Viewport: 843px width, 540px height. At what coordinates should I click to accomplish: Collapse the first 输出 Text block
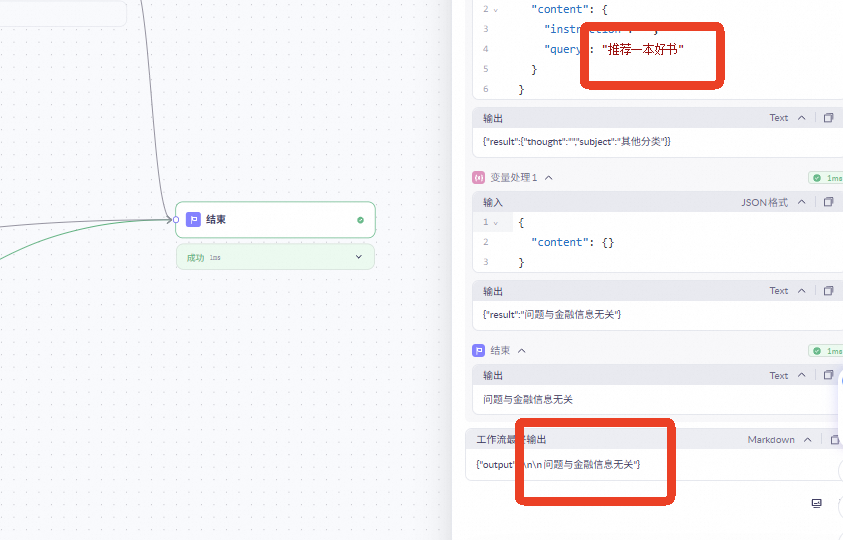tap(802, 118)
